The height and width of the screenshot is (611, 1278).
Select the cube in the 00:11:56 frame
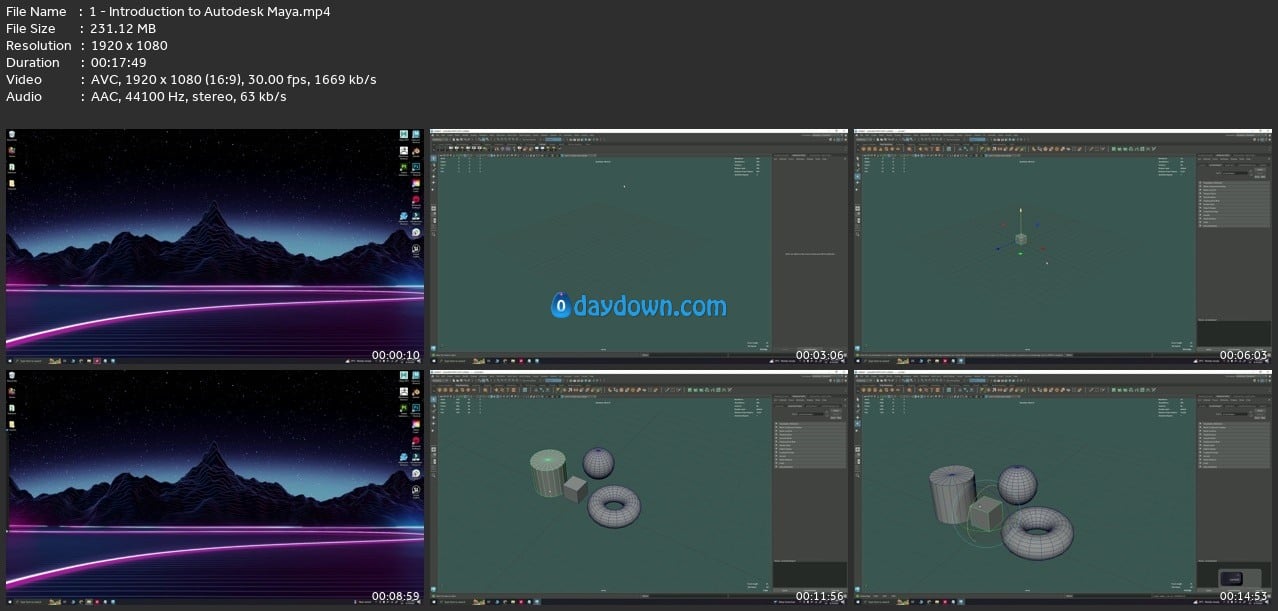(574, 489)
